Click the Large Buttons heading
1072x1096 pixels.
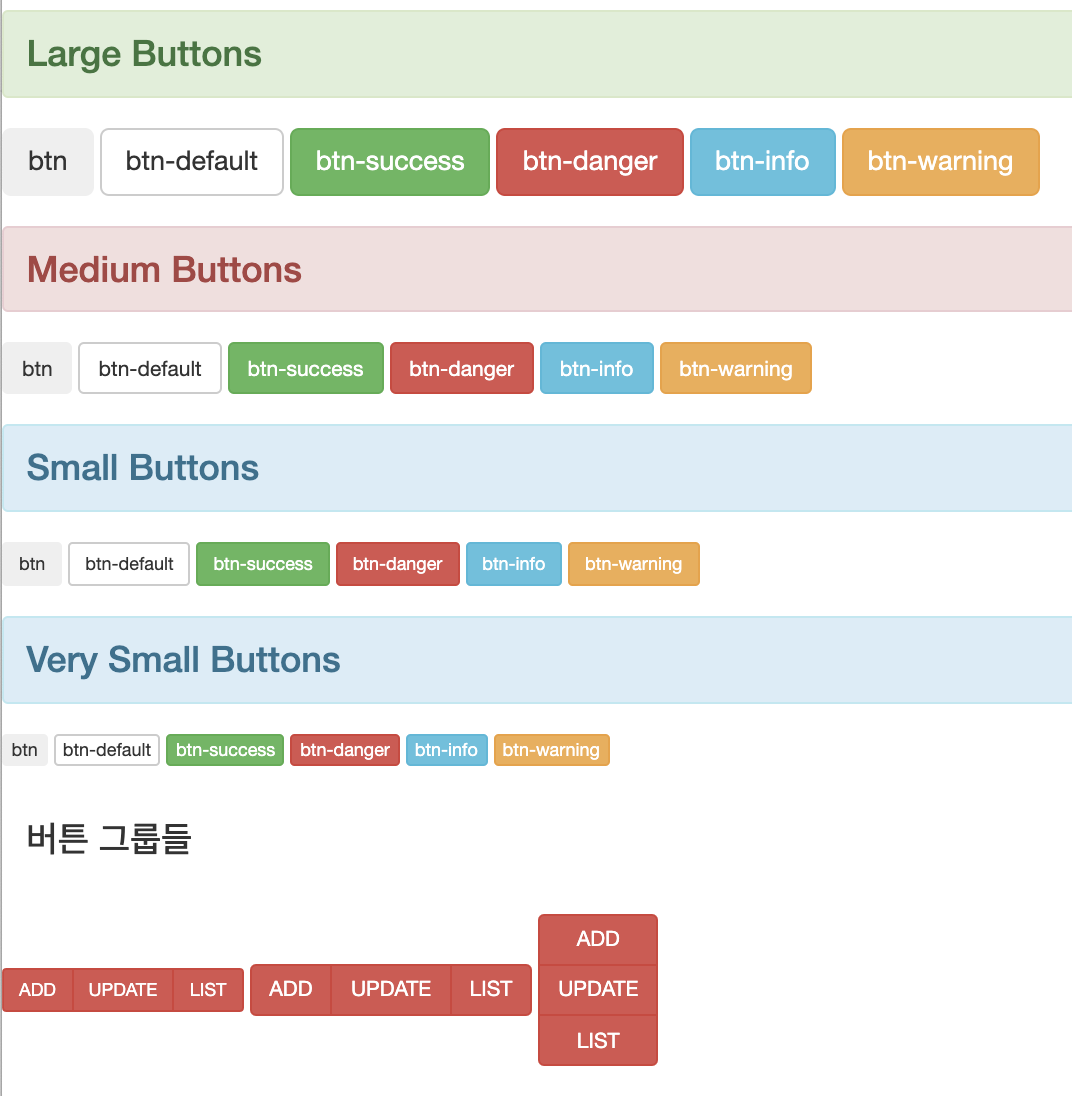(x=144, y=55)
